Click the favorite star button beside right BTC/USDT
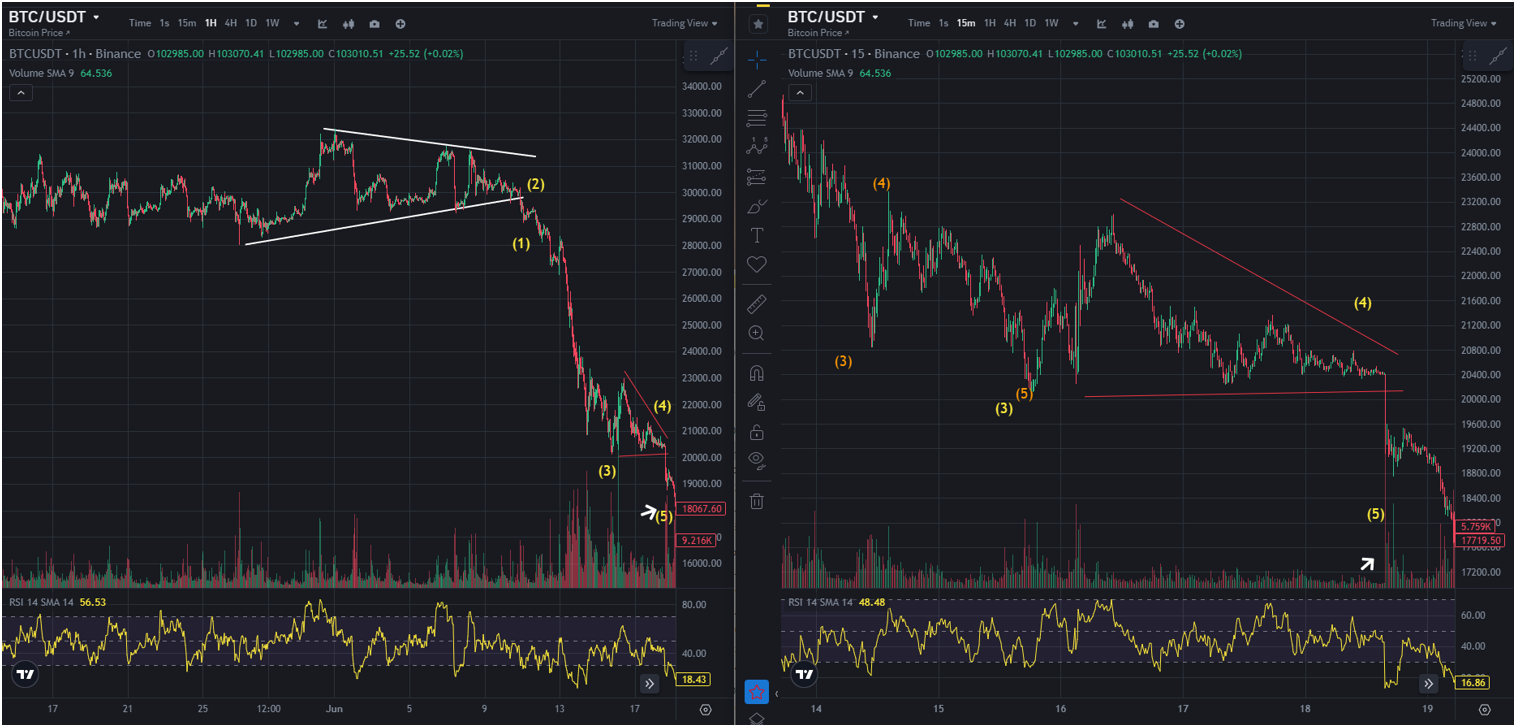Screen dimensions: 1516x725 coord(759,23)
